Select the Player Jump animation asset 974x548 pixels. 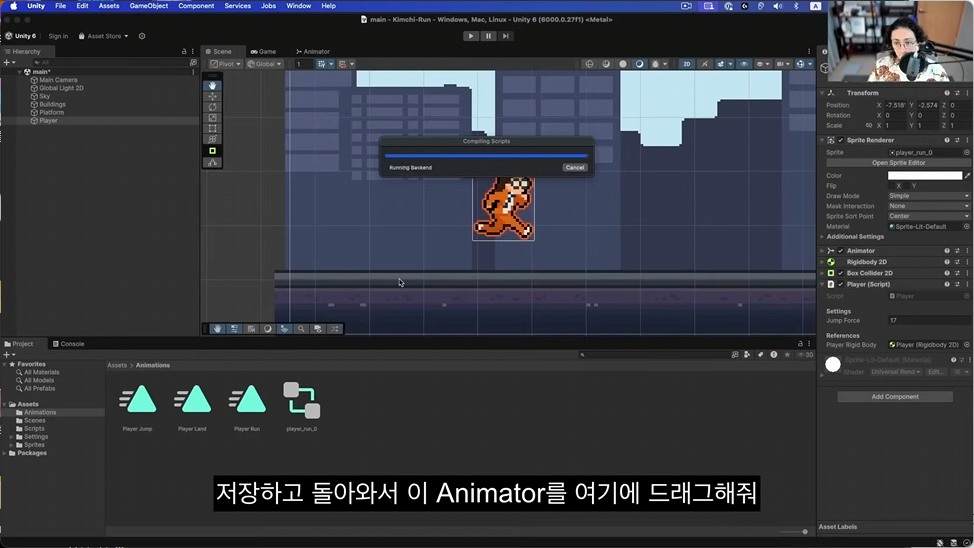137,407
